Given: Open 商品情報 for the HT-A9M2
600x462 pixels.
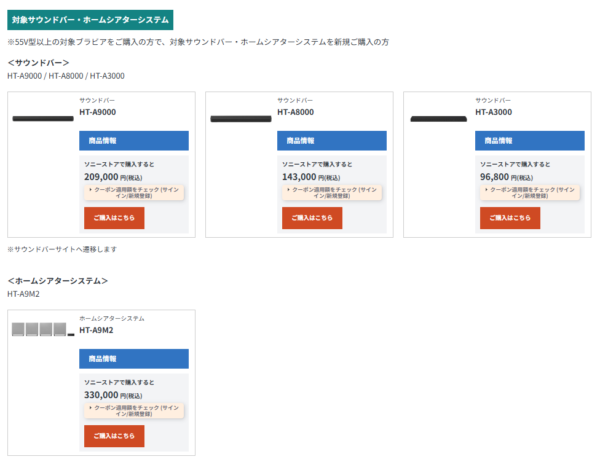Looking at the screenshot, I should coord(134,358).
